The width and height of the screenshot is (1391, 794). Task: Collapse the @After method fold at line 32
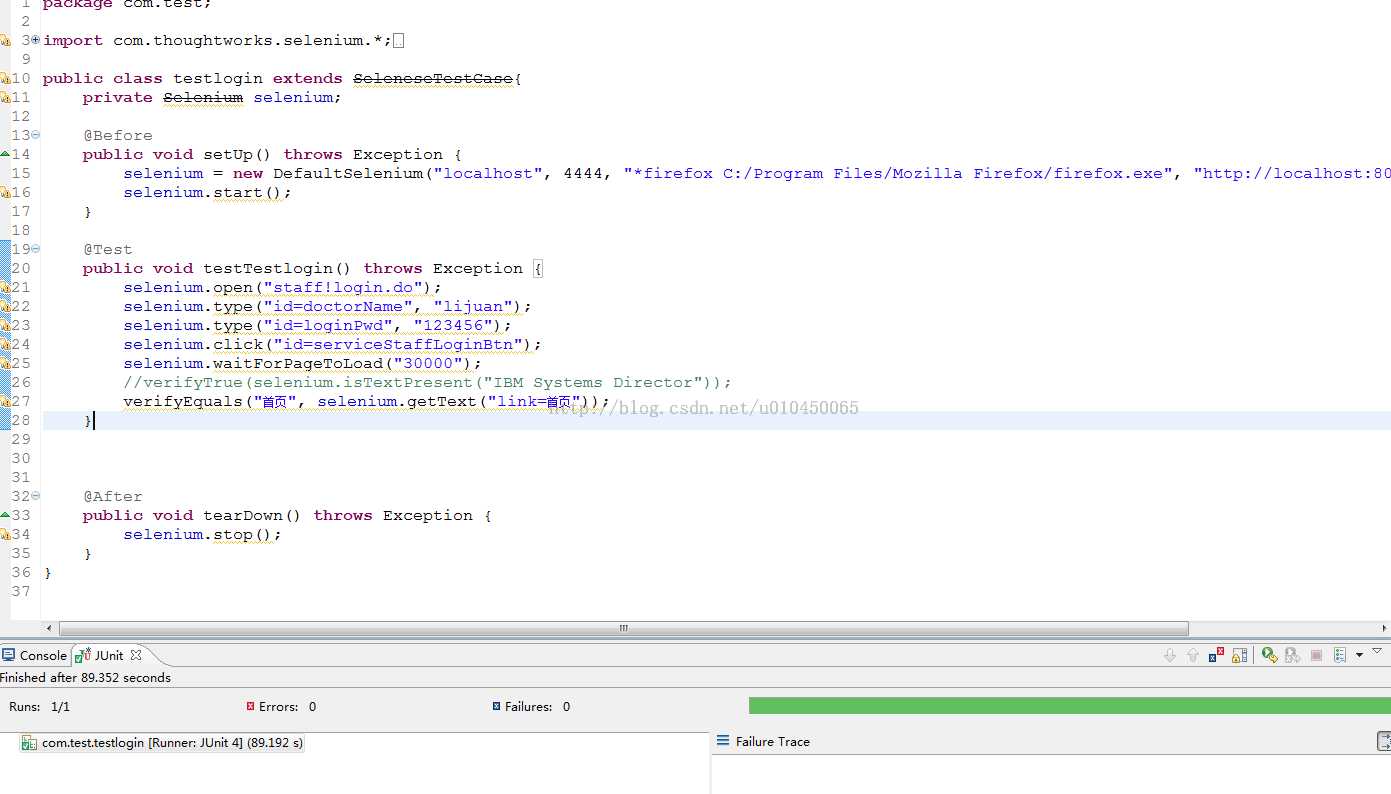tap(36, 495)
